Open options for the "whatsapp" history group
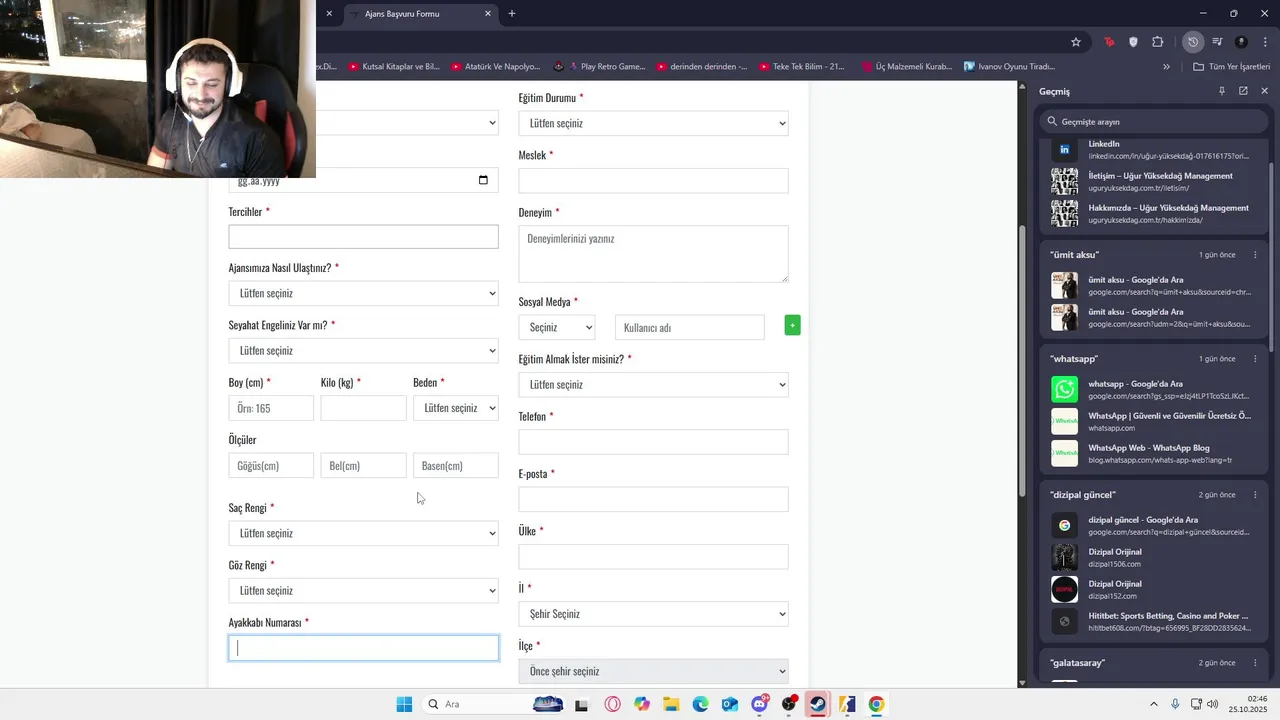The image size is (1280, 720). (1256, 359)
